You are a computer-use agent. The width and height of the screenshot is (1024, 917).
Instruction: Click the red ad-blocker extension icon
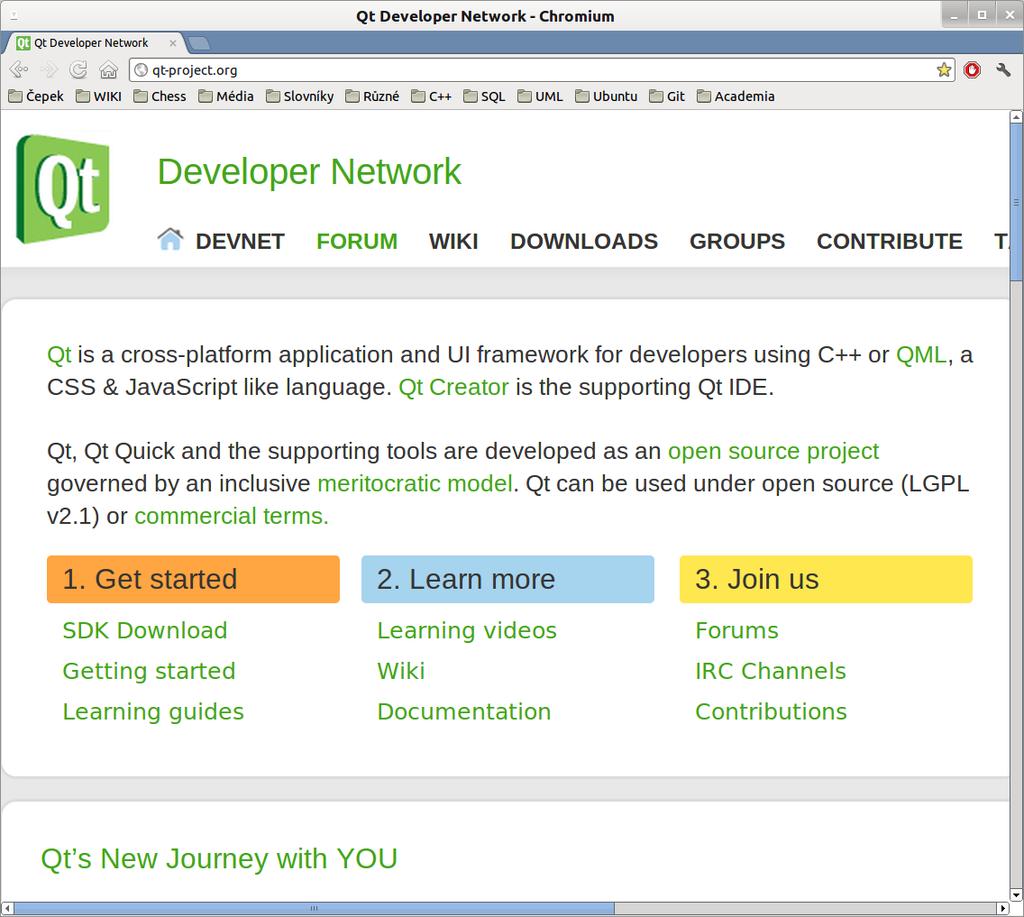972,69
